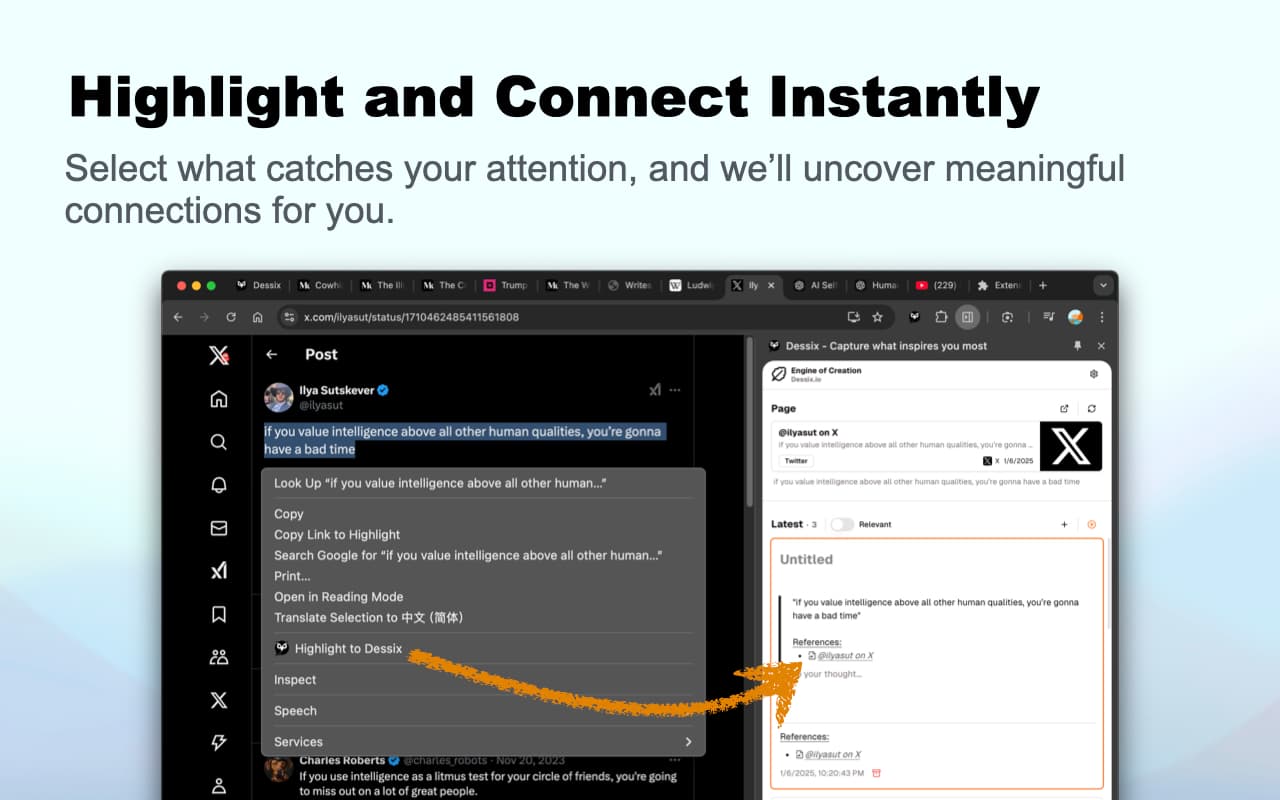Open the Chrome three-dot menu
The height and width of the screenshot is (800, 1280).
click(x=1101, y=317)
